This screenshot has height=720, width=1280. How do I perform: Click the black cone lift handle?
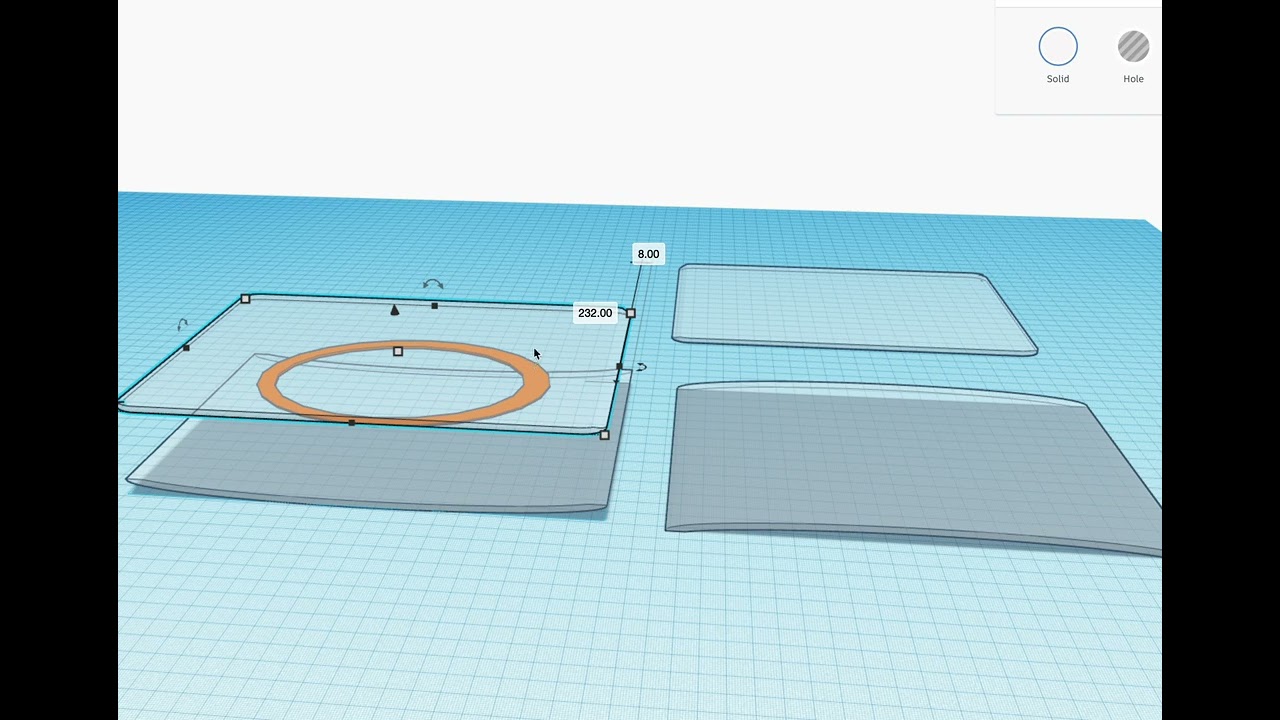click(394, 310)
